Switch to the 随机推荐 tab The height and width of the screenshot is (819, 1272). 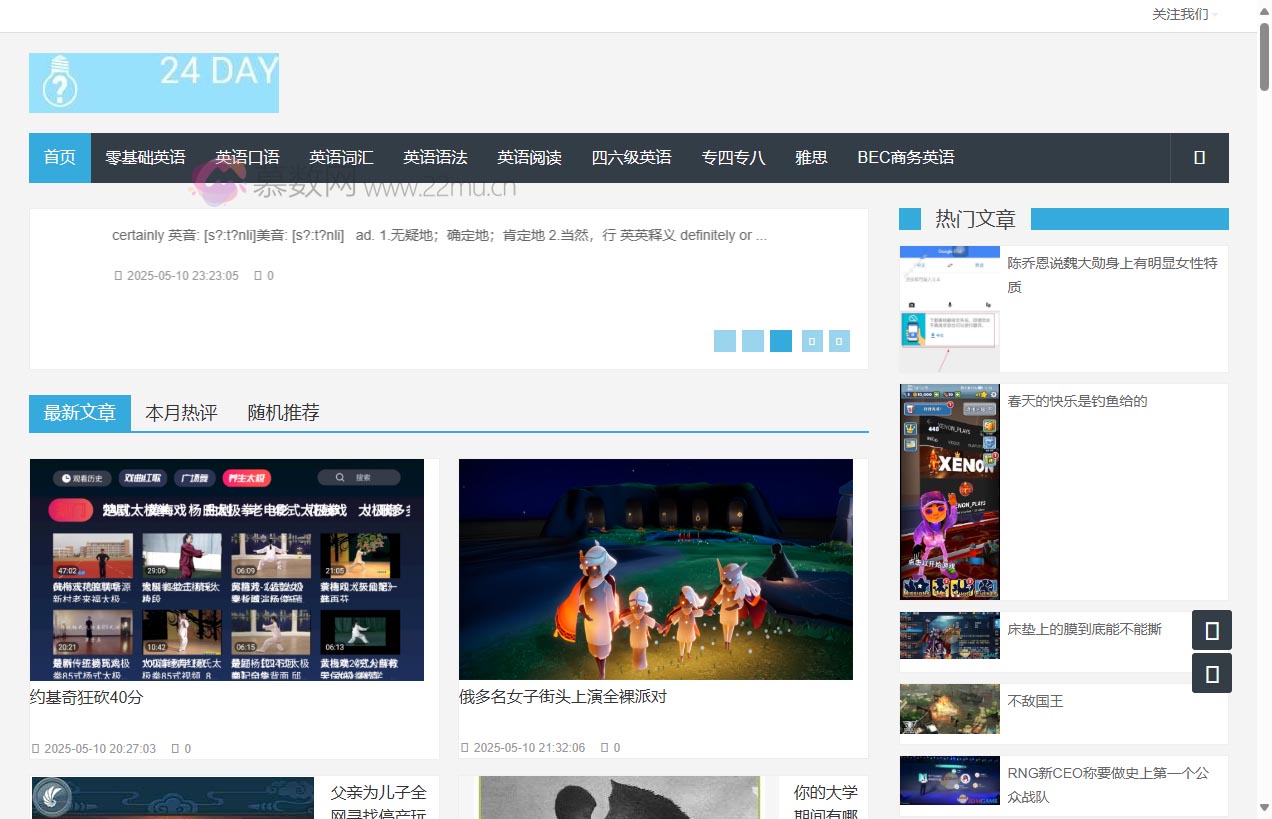pos(283,413)
